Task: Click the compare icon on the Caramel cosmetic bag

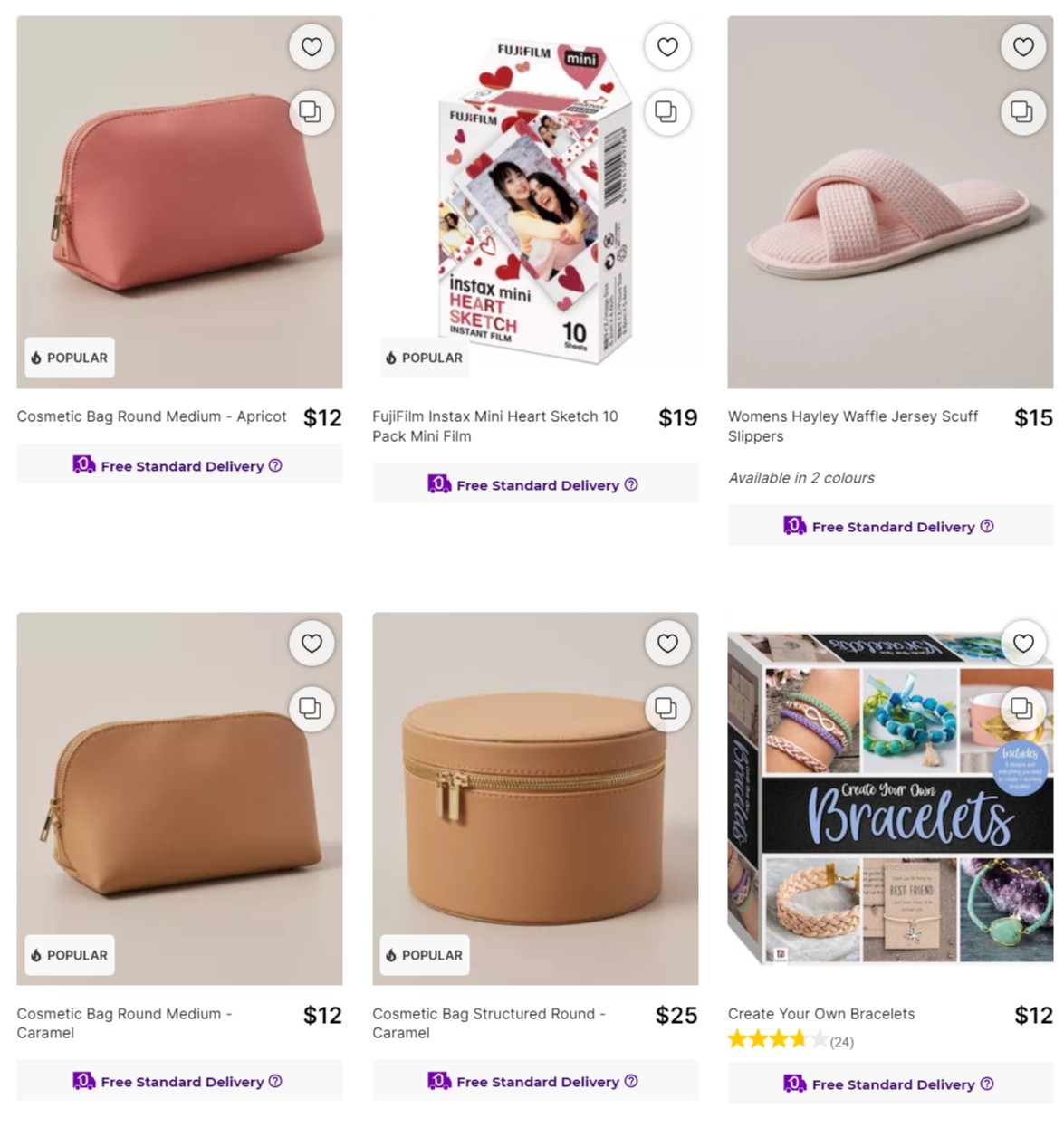Action: coord(312,709)
